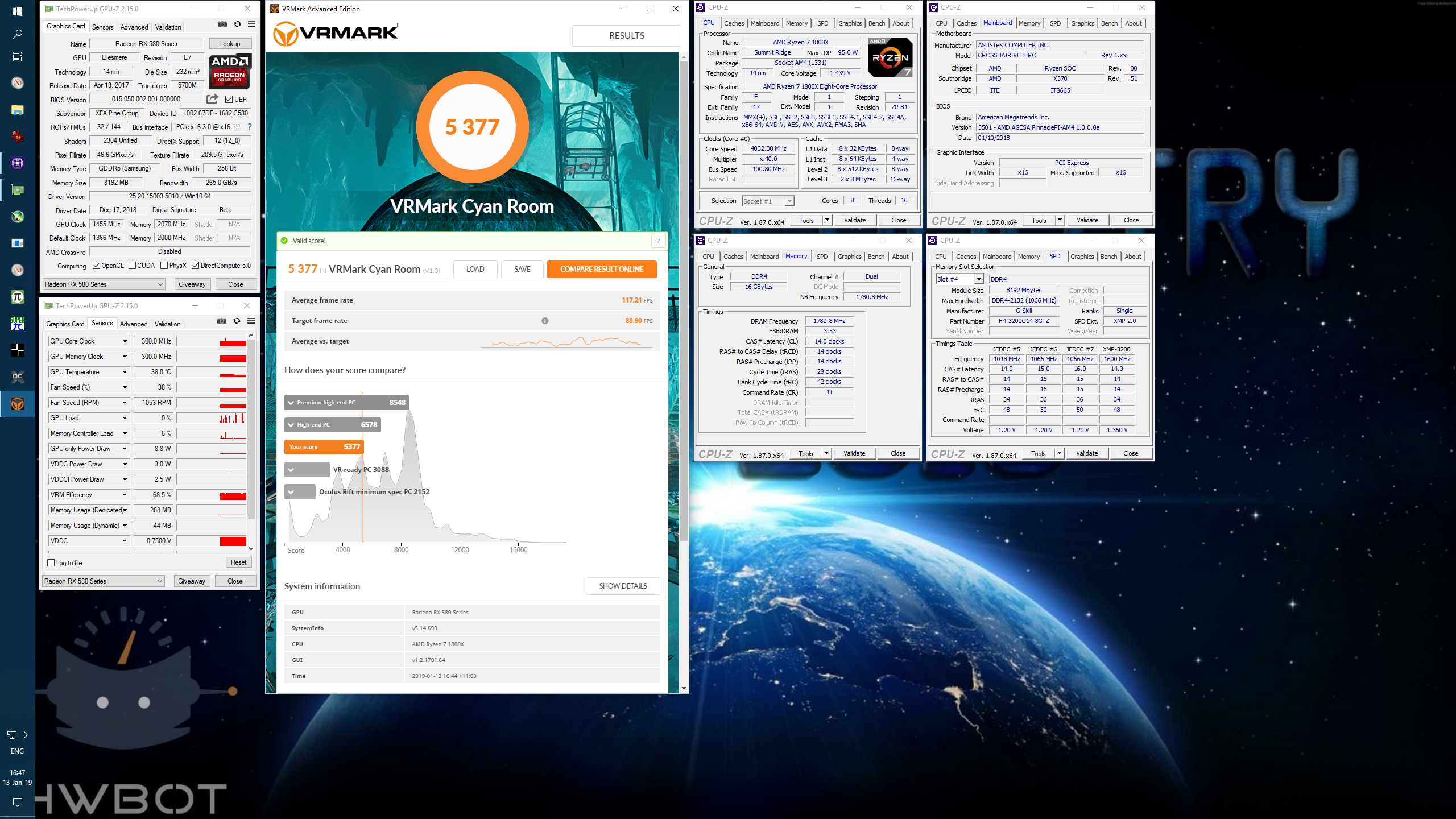Click SHOW DETAILS in System information
The height and width of the screenshot is (819, 1456).
point(623,586)
